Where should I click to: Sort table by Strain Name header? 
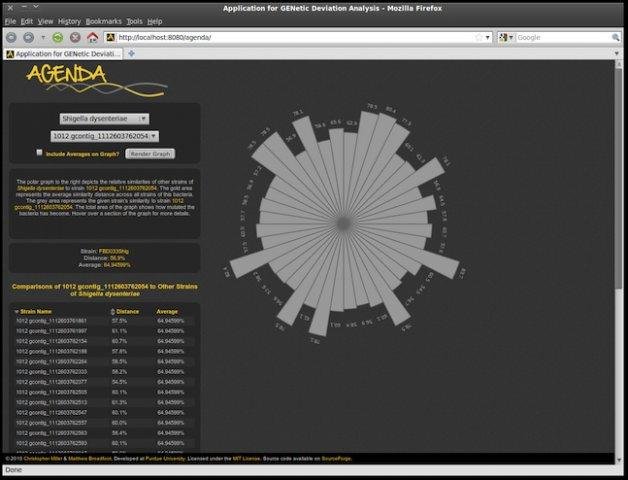[x=36, y=311]
